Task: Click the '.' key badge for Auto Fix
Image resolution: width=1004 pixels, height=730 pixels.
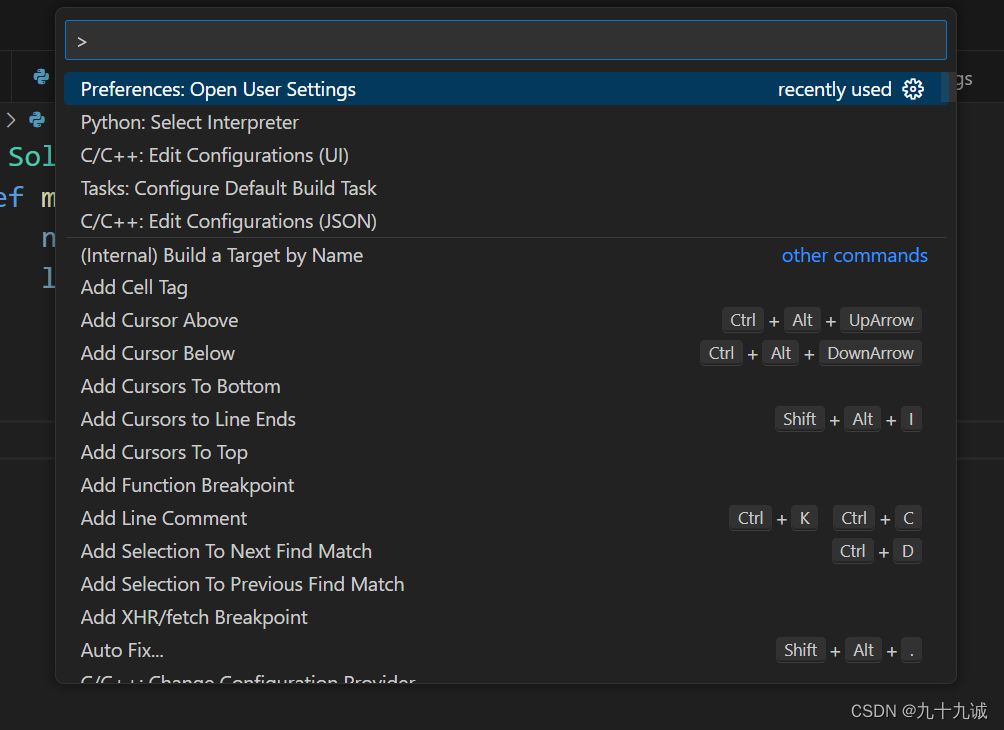Action: [911, 651]
